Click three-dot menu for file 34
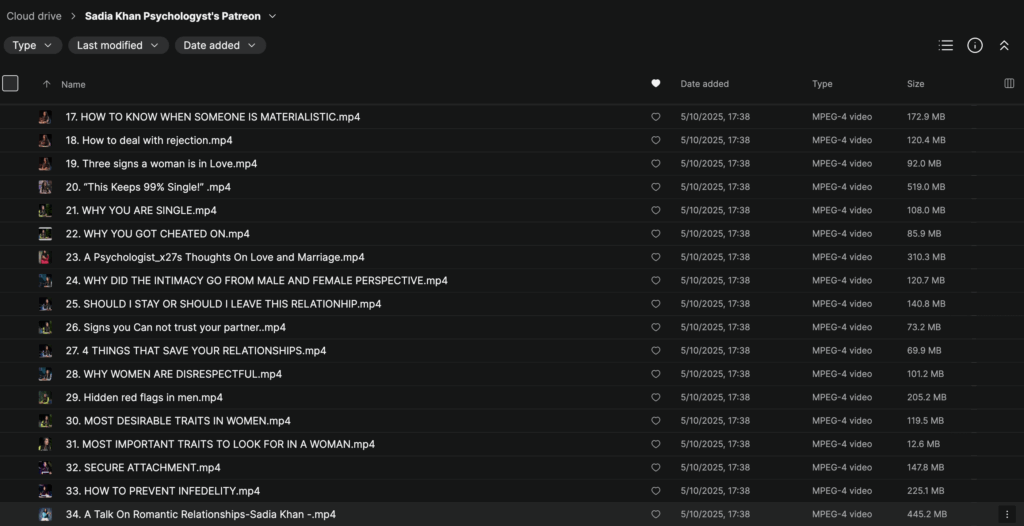This screenshot has height=526, width=1024. coord(1006,514)
